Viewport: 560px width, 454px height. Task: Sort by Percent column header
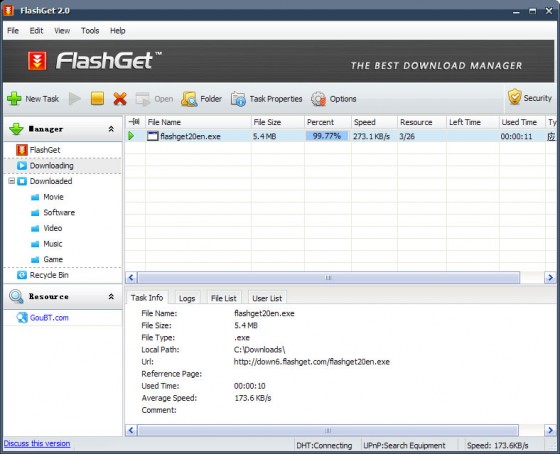tap(328, 122)
